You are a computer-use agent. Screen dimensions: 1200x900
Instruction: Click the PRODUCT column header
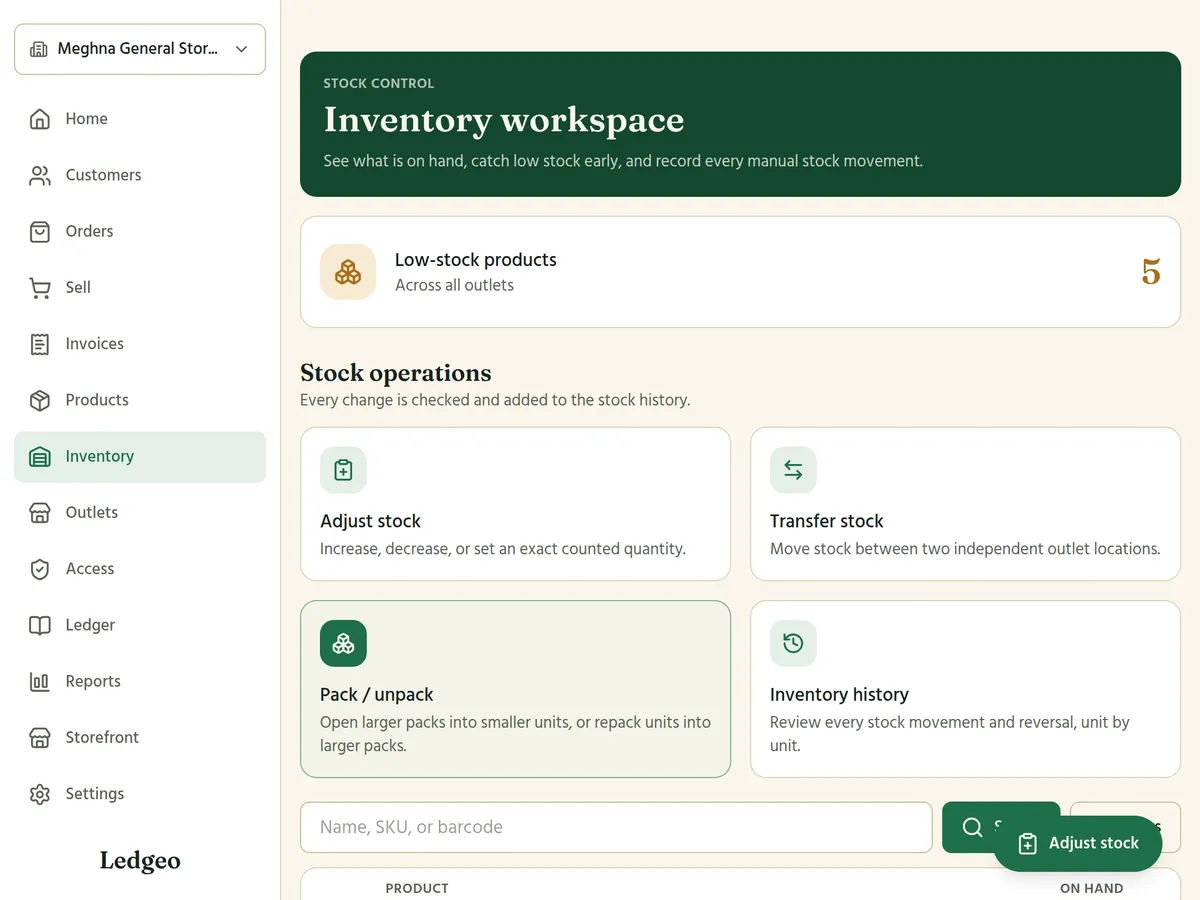coord(417,888)
